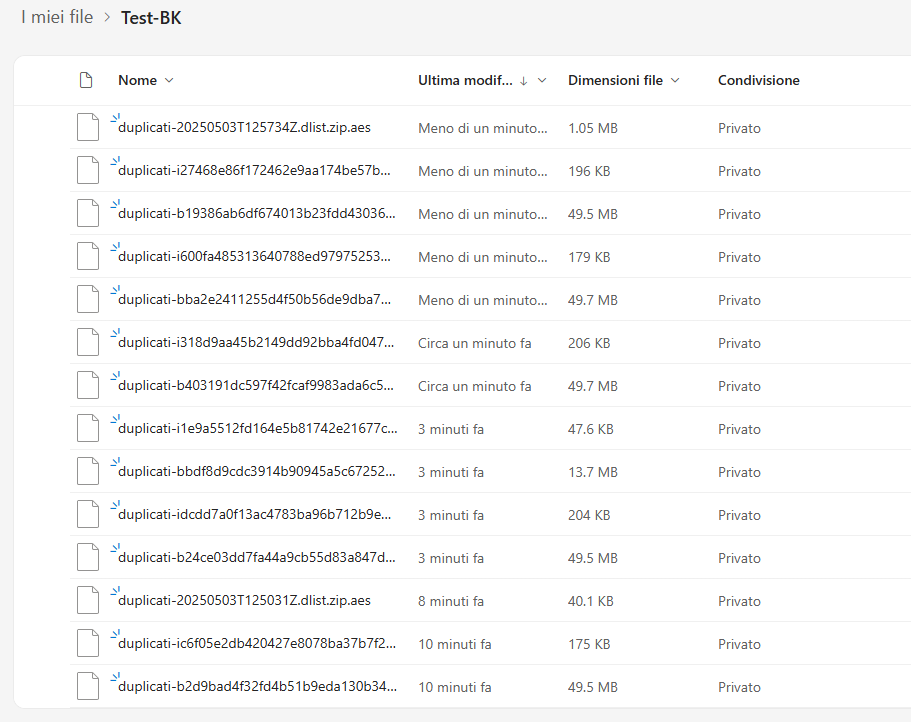Open file duplicati-b24ce03dd7fa44a9cb55d83a847d
911x722 pixels.
pyautogui.click(x=256, y=558)
